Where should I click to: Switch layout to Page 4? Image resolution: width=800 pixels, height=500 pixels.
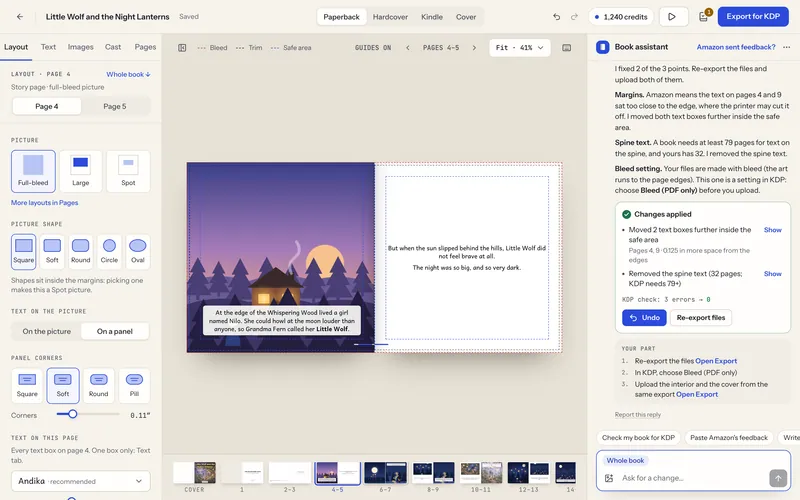pyautogui.click(x=46, y=106)
